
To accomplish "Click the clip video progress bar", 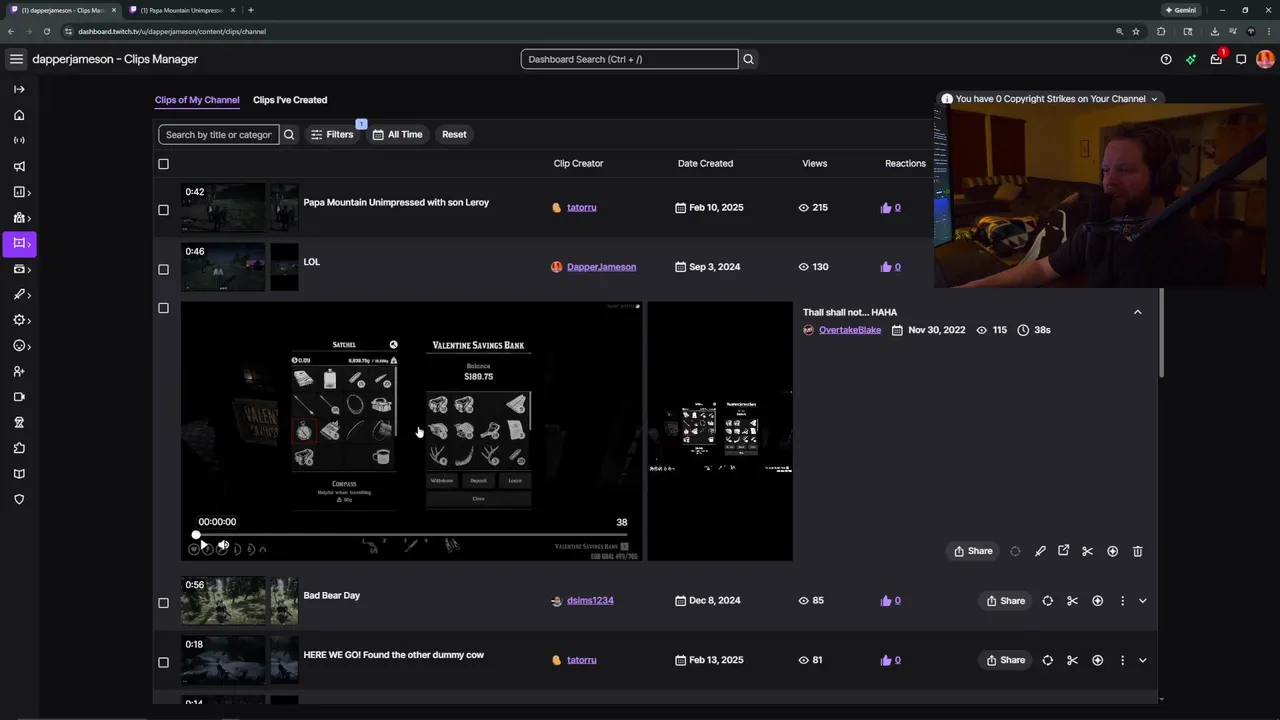I will point(411,535).
